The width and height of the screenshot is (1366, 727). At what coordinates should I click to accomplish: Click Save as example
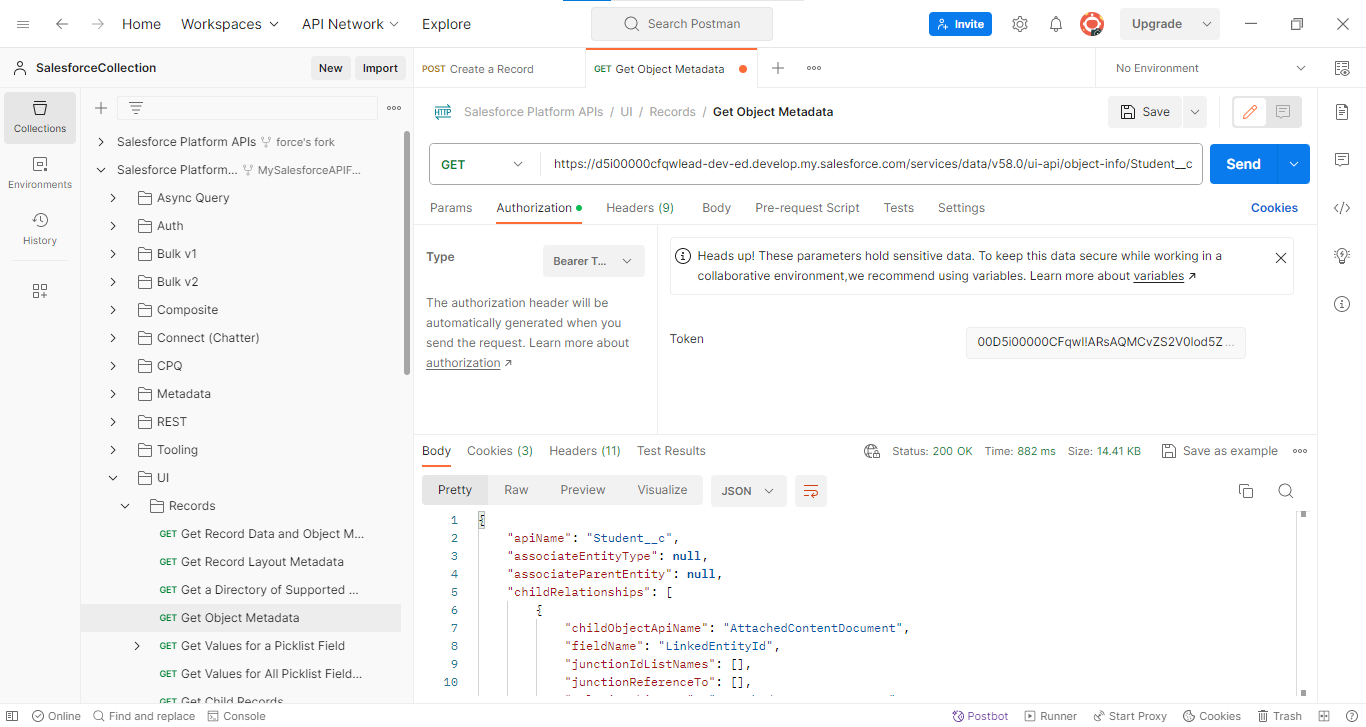(1220, 451)
